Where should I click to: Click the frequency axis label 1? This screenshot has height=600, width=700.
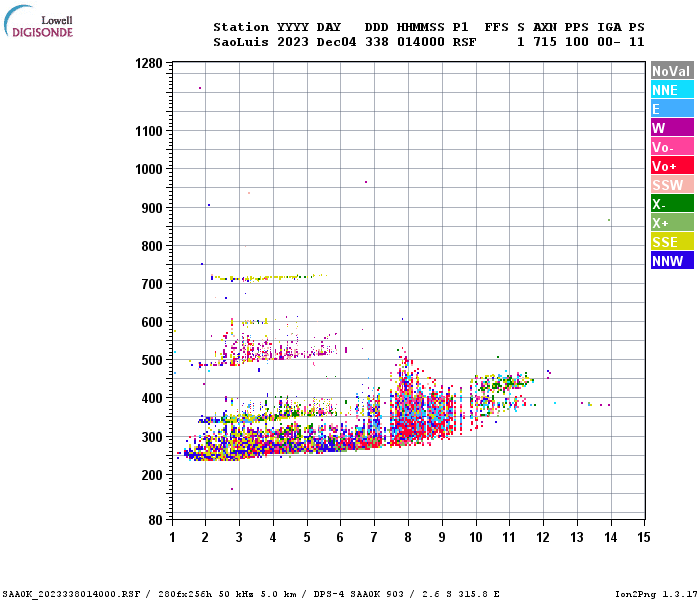[172, 537]
